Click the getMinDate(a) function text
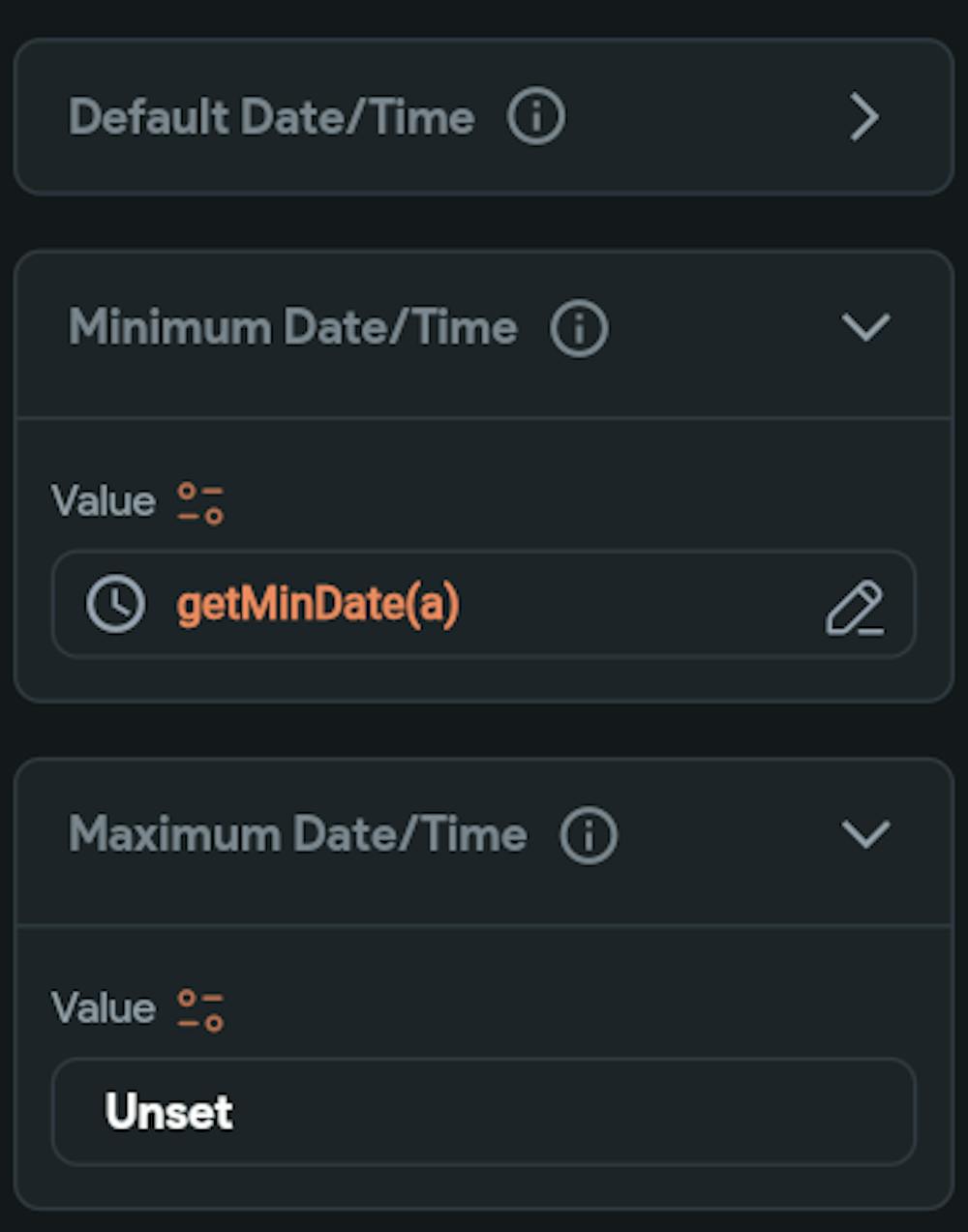Image resolution: width=968 pixels, height=1232 pixels. coord(318,606)
